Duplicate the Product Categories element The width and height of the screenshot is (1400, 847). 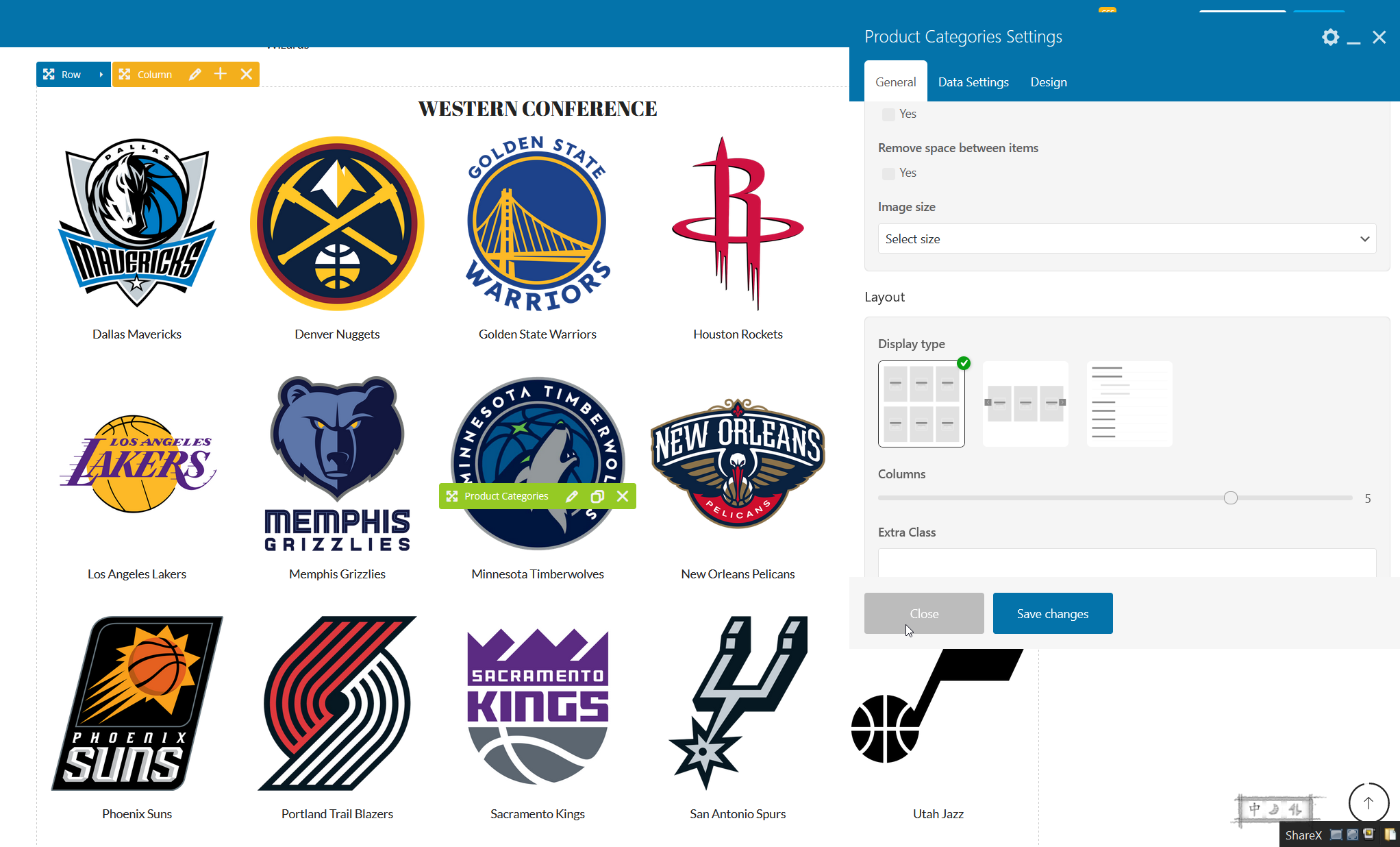click(x=597, y=496)
